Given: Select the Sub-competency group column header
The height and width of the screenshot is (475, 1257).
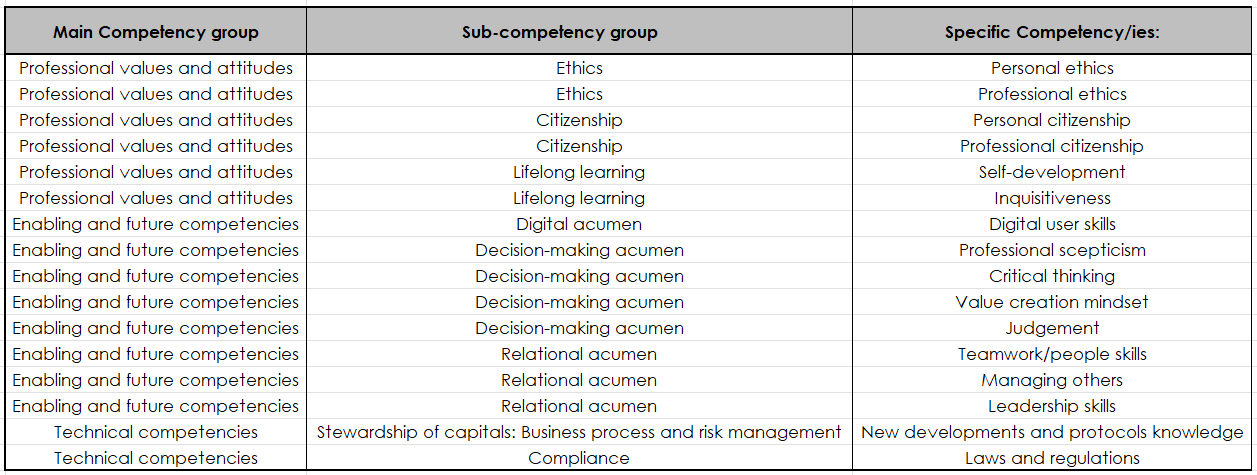Looking at the screenshot, I should 579,32.
